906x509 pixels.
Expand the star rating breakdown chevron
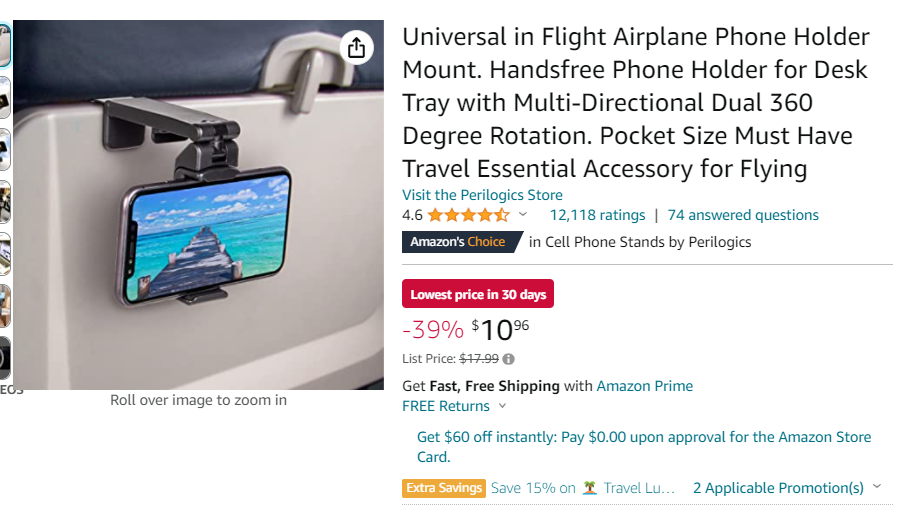click(x=522, y=215)
